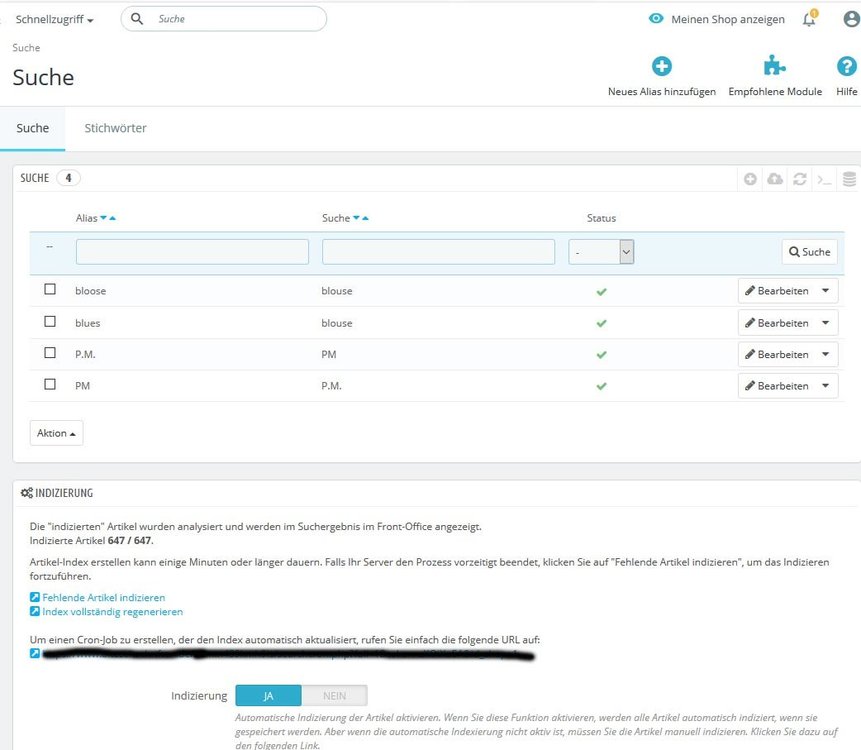Toggle status checkmark for PM alias

[x=601, y=386]
